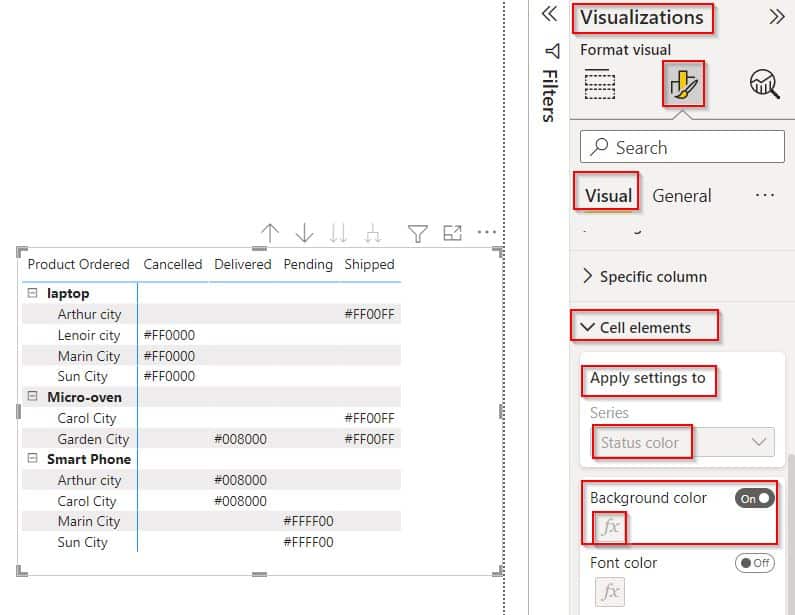This screenshot has width=795, height=615.
Task: Collapse the Visualizations pane with right chevrons
Action: pyautogui.click(x=776, y=17)
